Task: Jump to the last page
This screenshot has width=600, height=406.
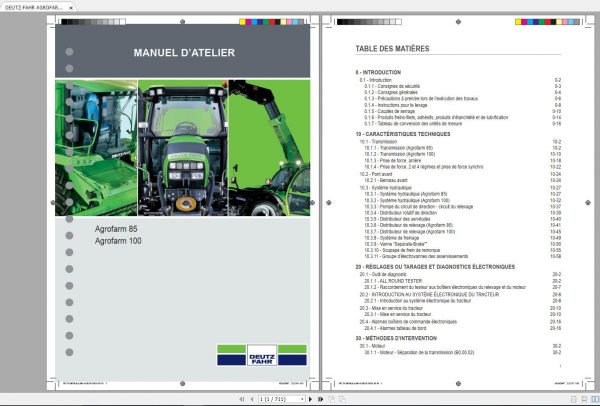Action: (321, 399)
